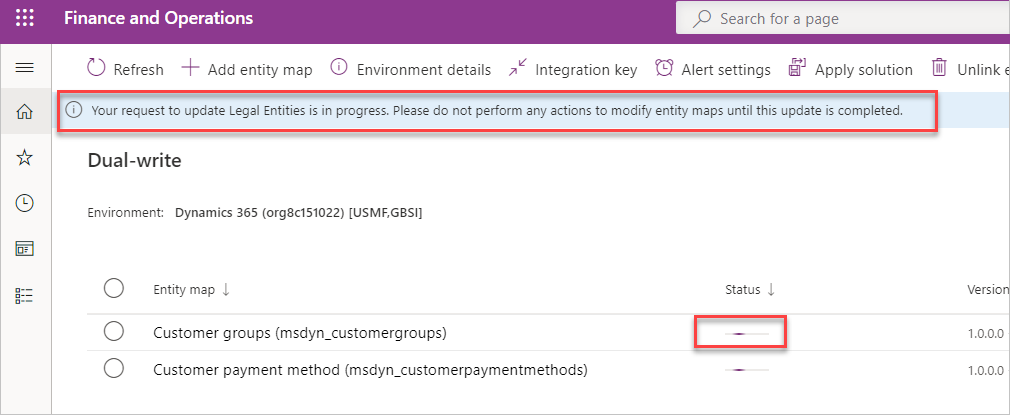Toggle the select-all circle in table header
Image resolution: width=1010 pixels, height=415 pixels.
114,288
